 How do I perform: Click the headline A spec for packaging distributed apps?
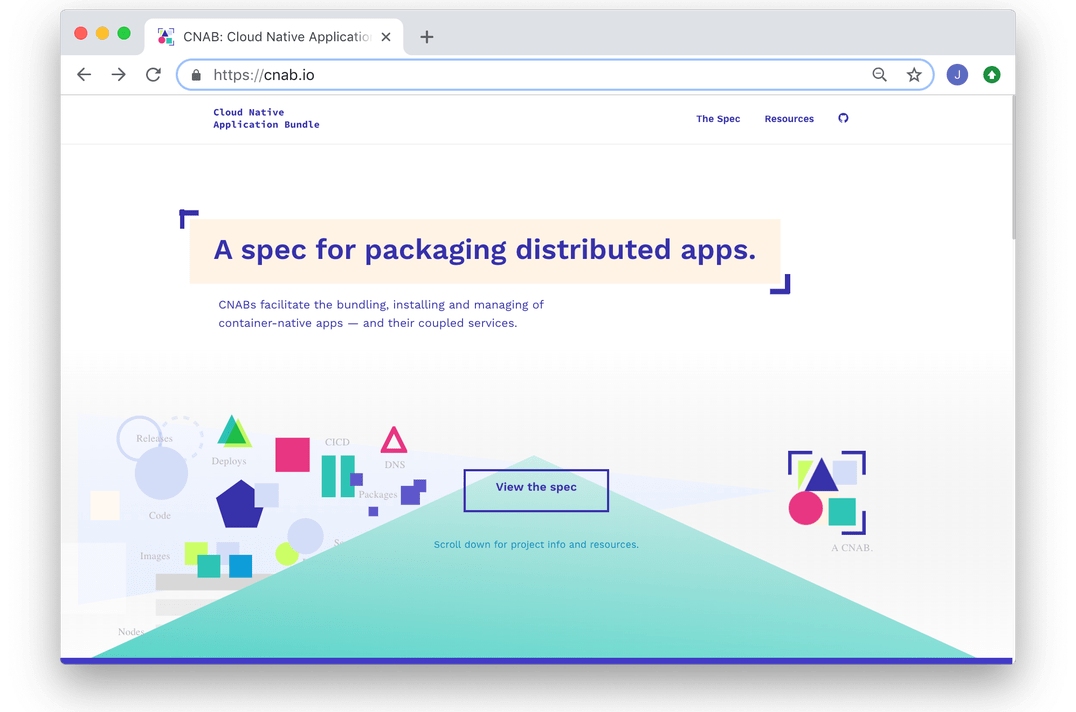484,250
